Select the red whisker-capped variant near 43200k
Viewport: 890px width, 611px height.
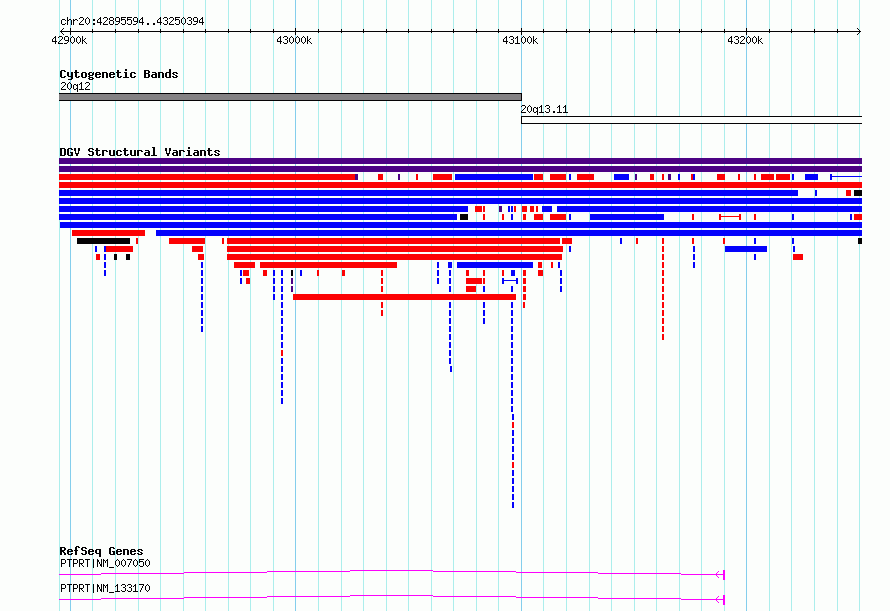[x=730, y=217]
